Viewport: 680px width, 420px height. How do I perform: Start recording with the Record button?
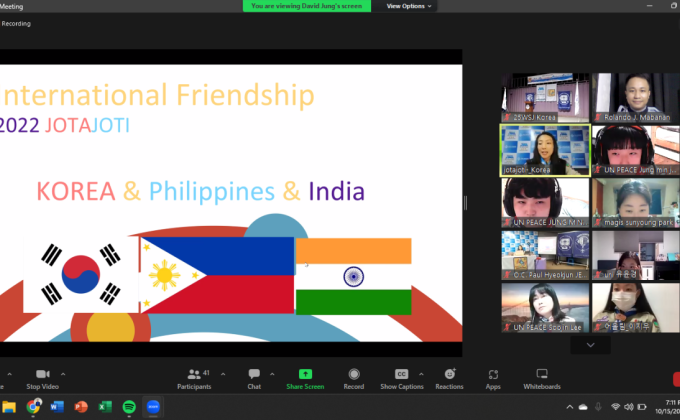[x=353, y=376]
